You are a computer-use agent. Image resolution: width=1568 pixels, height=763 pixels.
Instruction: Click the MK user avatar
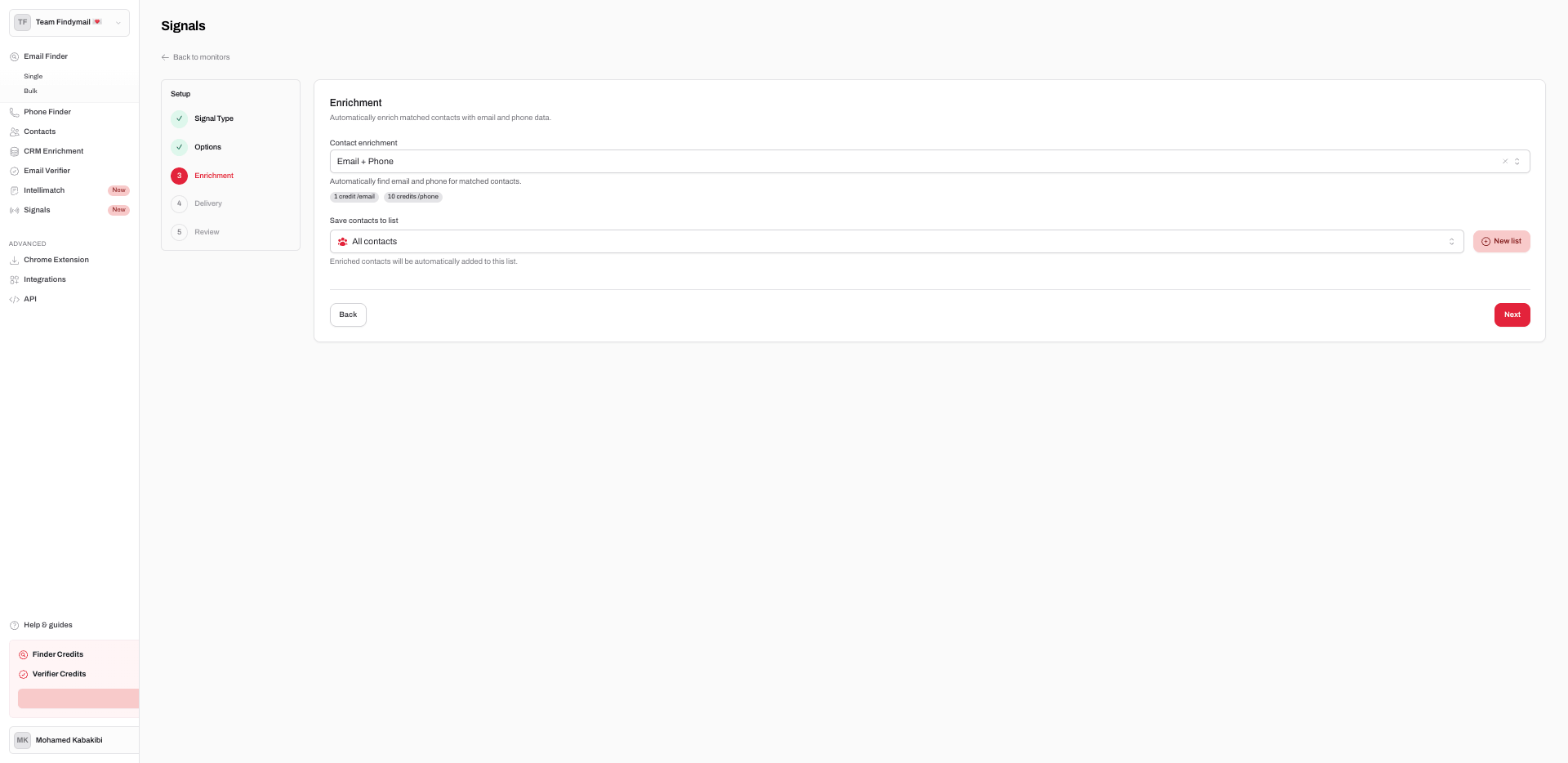[22, 740]
